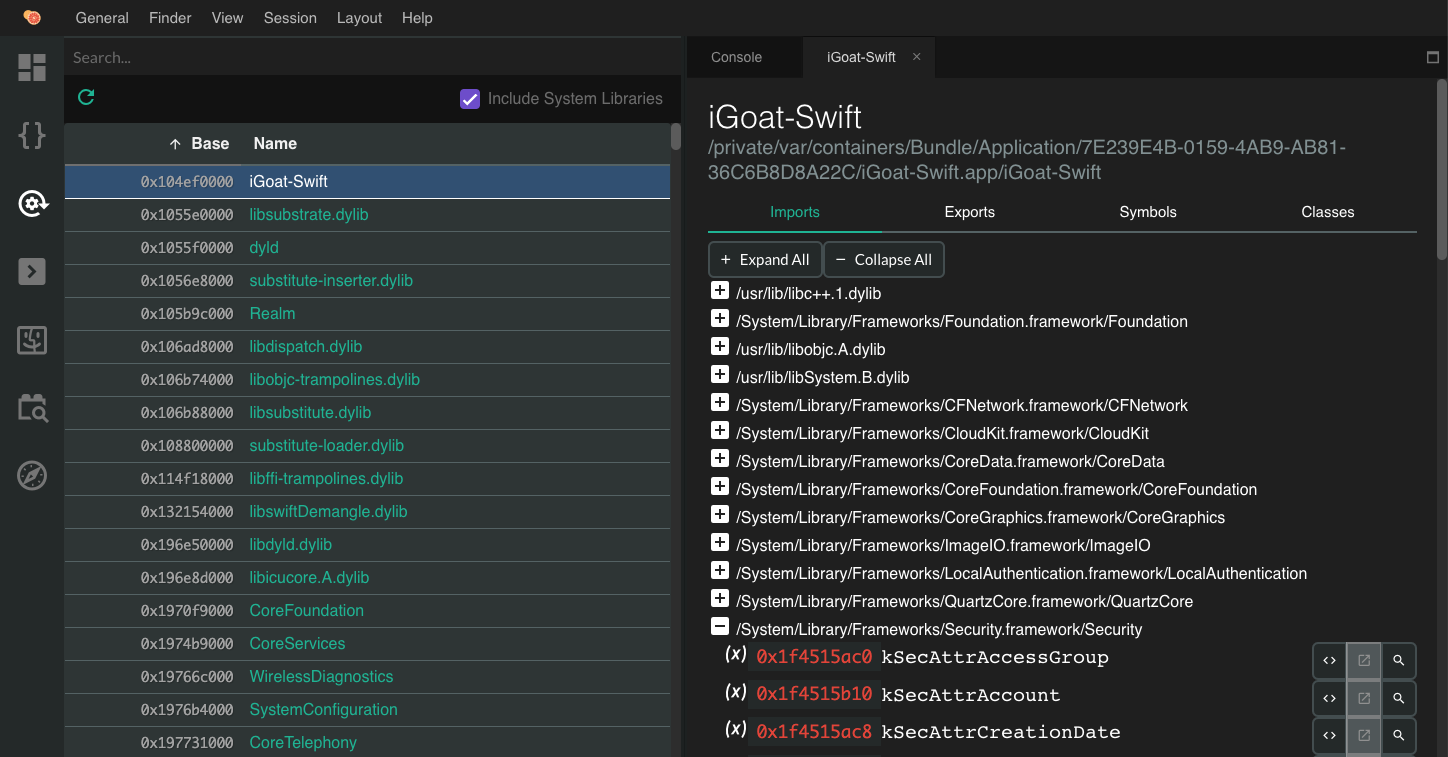Screen dimensions: 1448x757
Task: Expand the LocalAuthentication.framework node
Action: click(x=719, y=571)
